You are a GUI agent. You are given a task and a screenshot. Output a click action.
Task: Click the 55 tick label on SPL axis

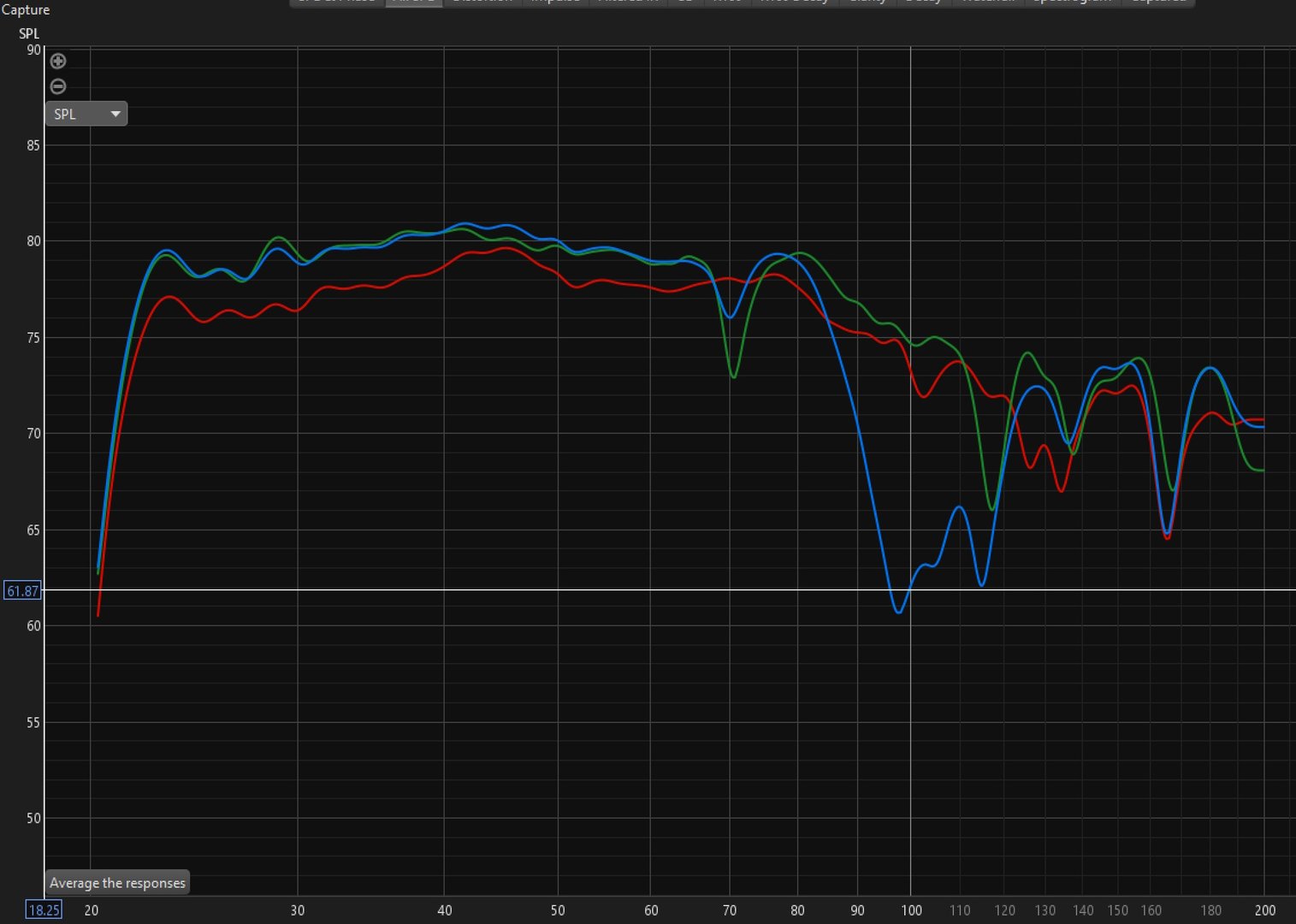pyautogui.click(x=33, y=723)
